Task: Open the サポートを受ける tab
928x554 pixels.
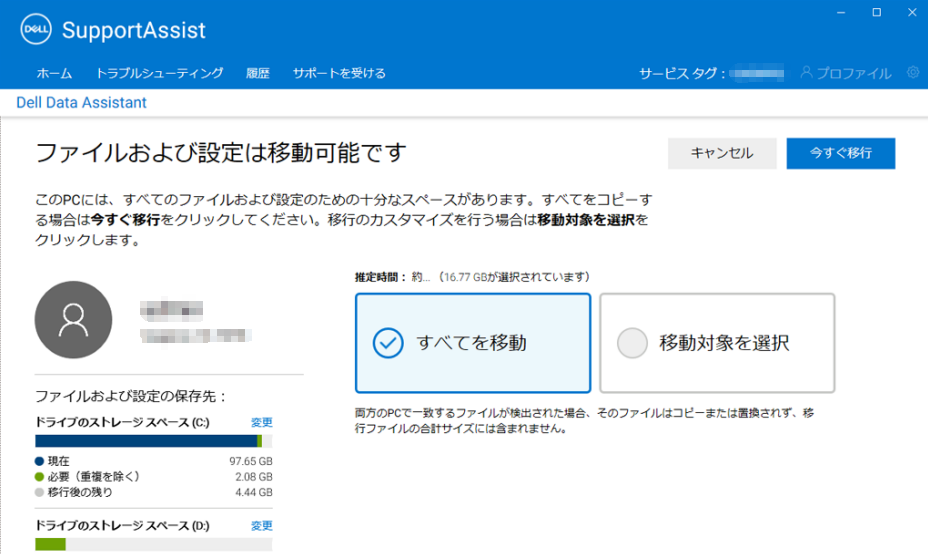Action: click(x=339, y=73)
